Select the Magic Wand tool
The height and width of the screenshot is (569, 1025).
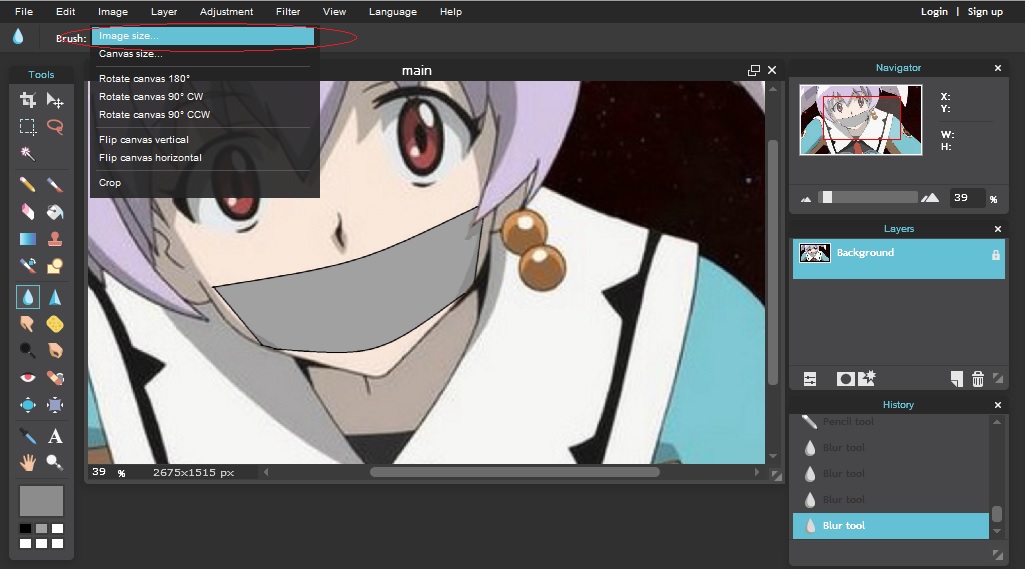click(27, 154)
